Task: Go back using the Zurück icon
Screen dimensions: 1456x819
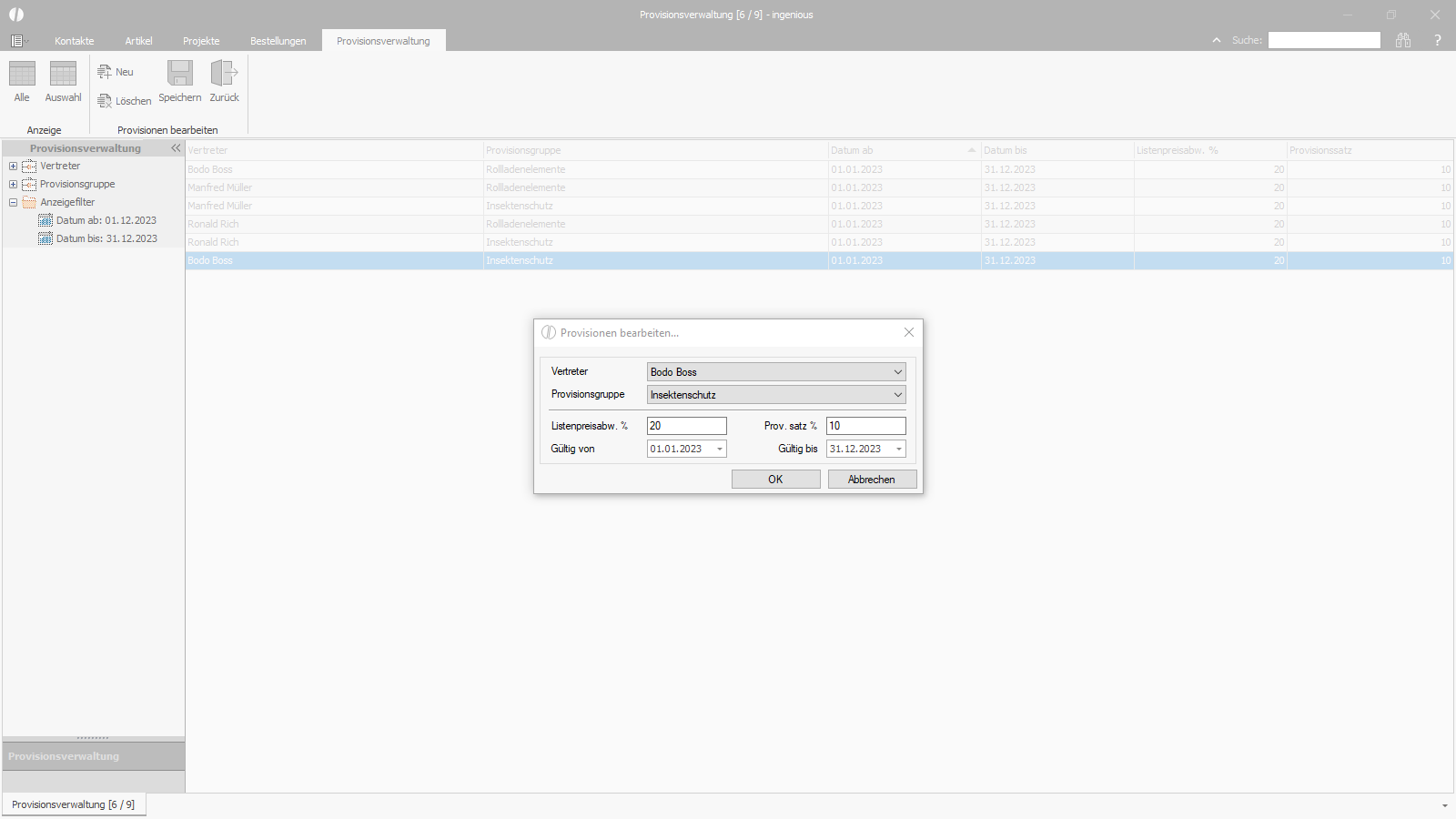Action: coord(224,73)
